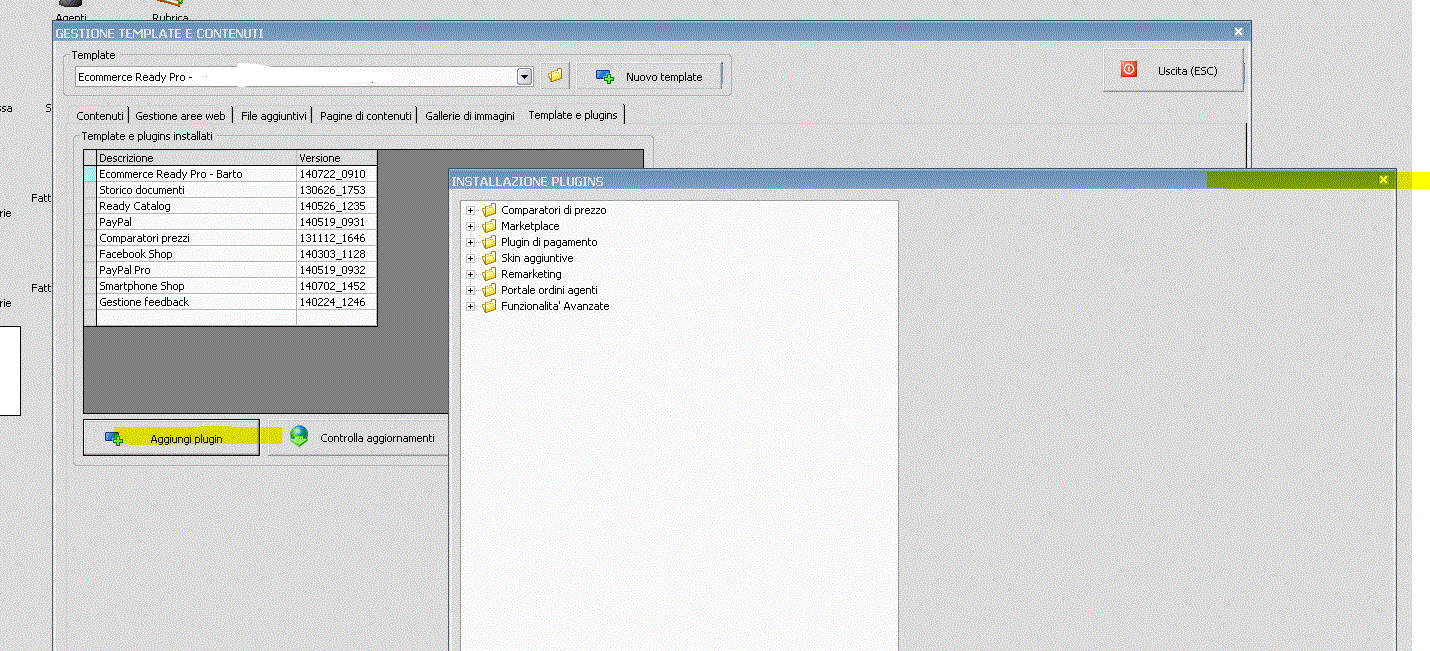The height and width of the screenshot is (651, 1430).
Task: Select Plugin di pagamento in the tree
Action: 549,242
